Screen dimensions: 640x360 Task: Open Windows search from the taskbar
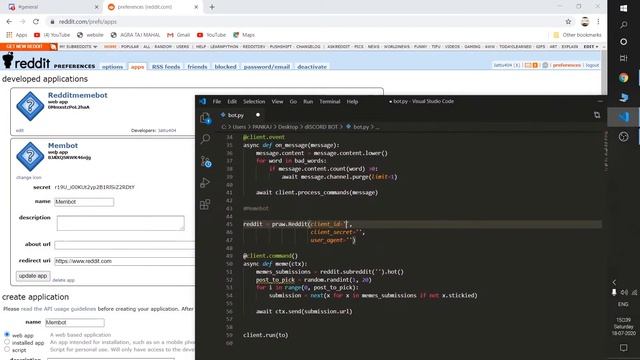pyautogui.click(x=623, y=25)
